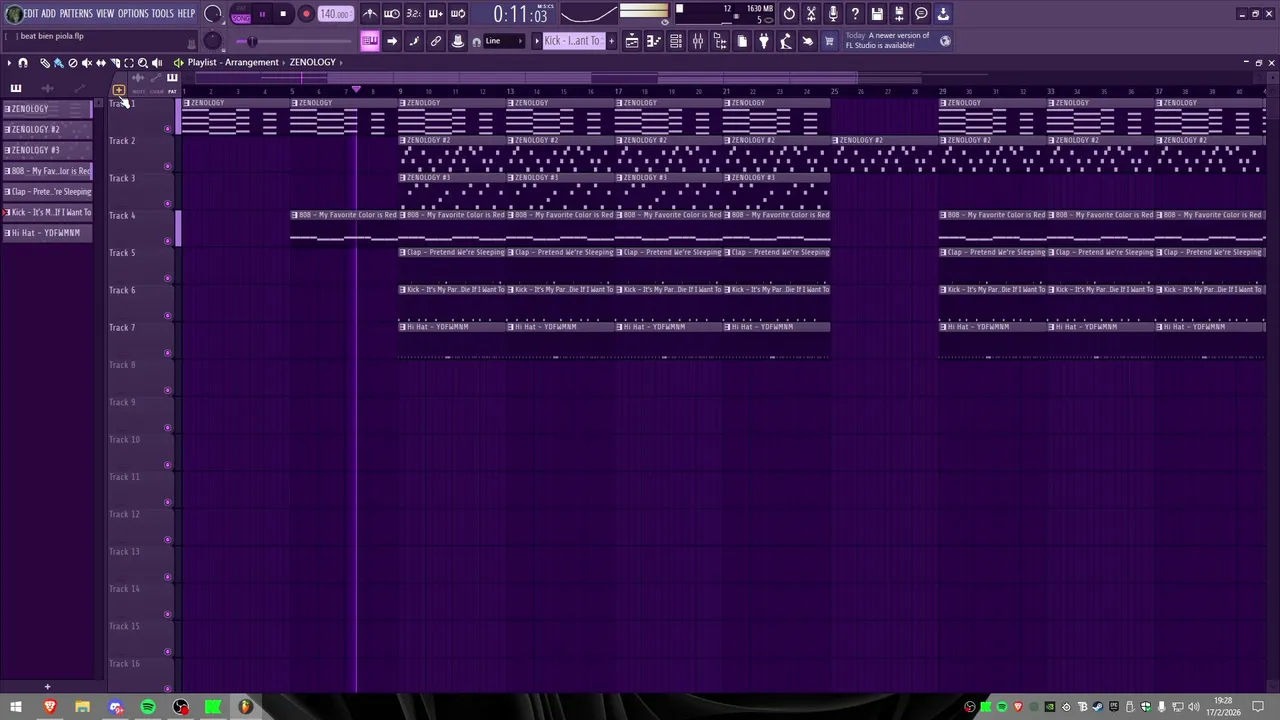Select ZENOLOGY #2 in the pattern picker
Screen dimensions: 1280x720
(x=47, y=129)
